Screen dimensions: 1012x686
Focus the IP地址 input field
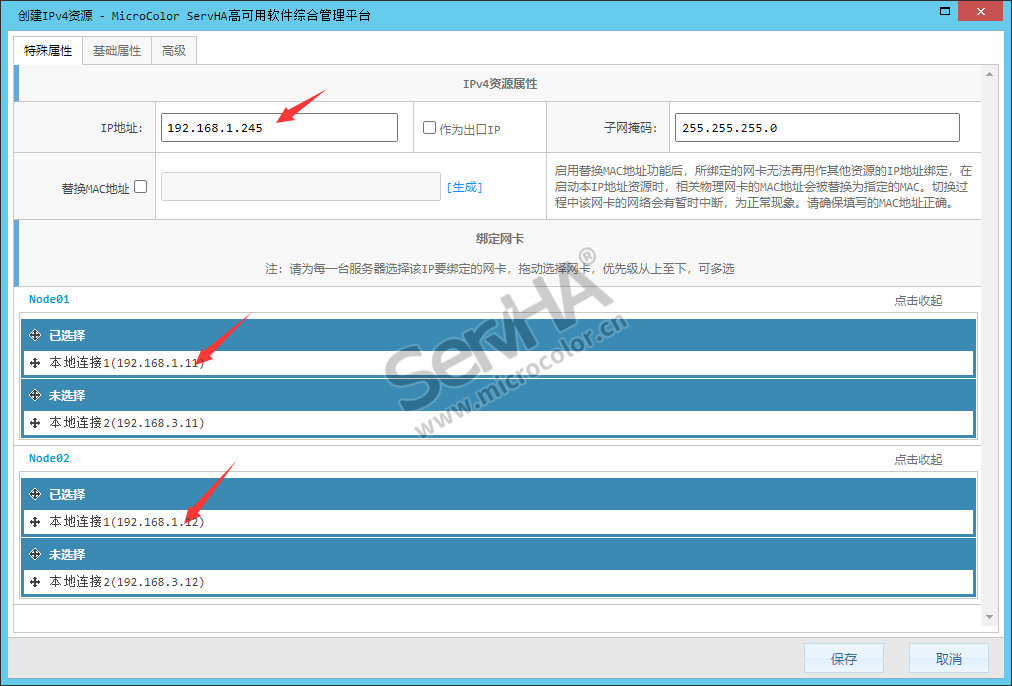pos(279,128)
